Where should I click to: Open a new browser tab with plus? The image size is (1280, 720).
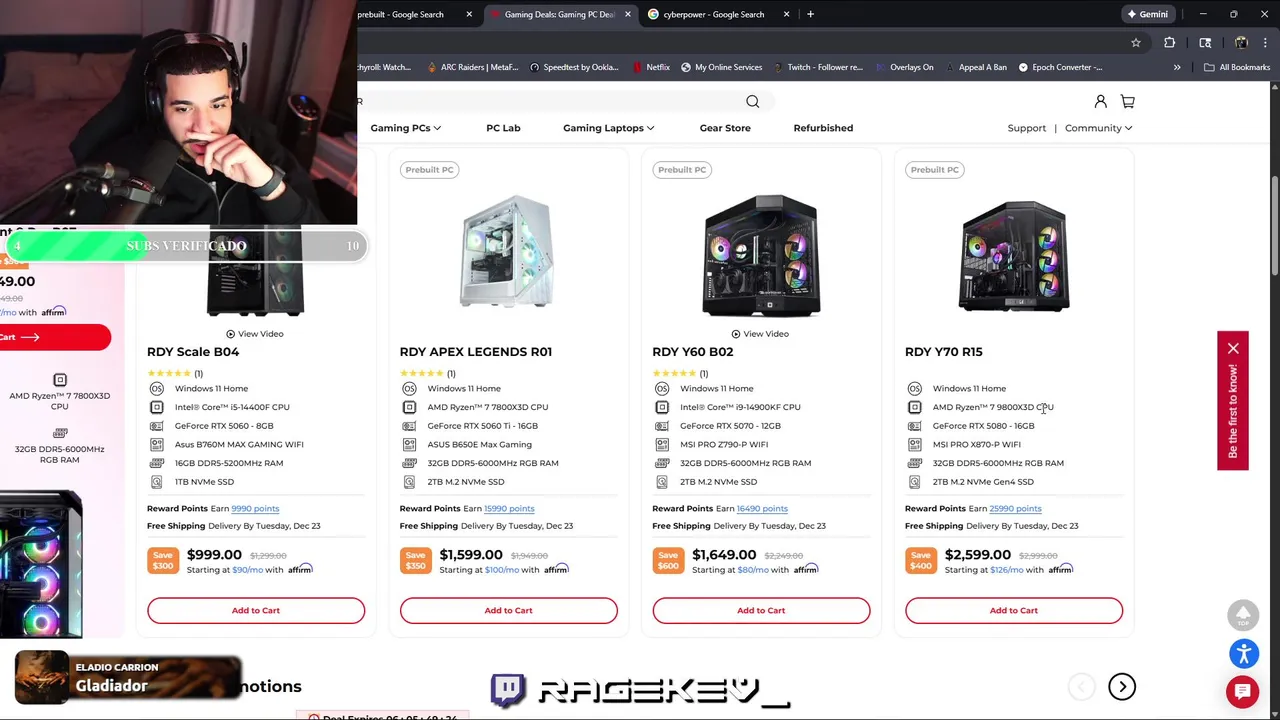click(810, 14)
